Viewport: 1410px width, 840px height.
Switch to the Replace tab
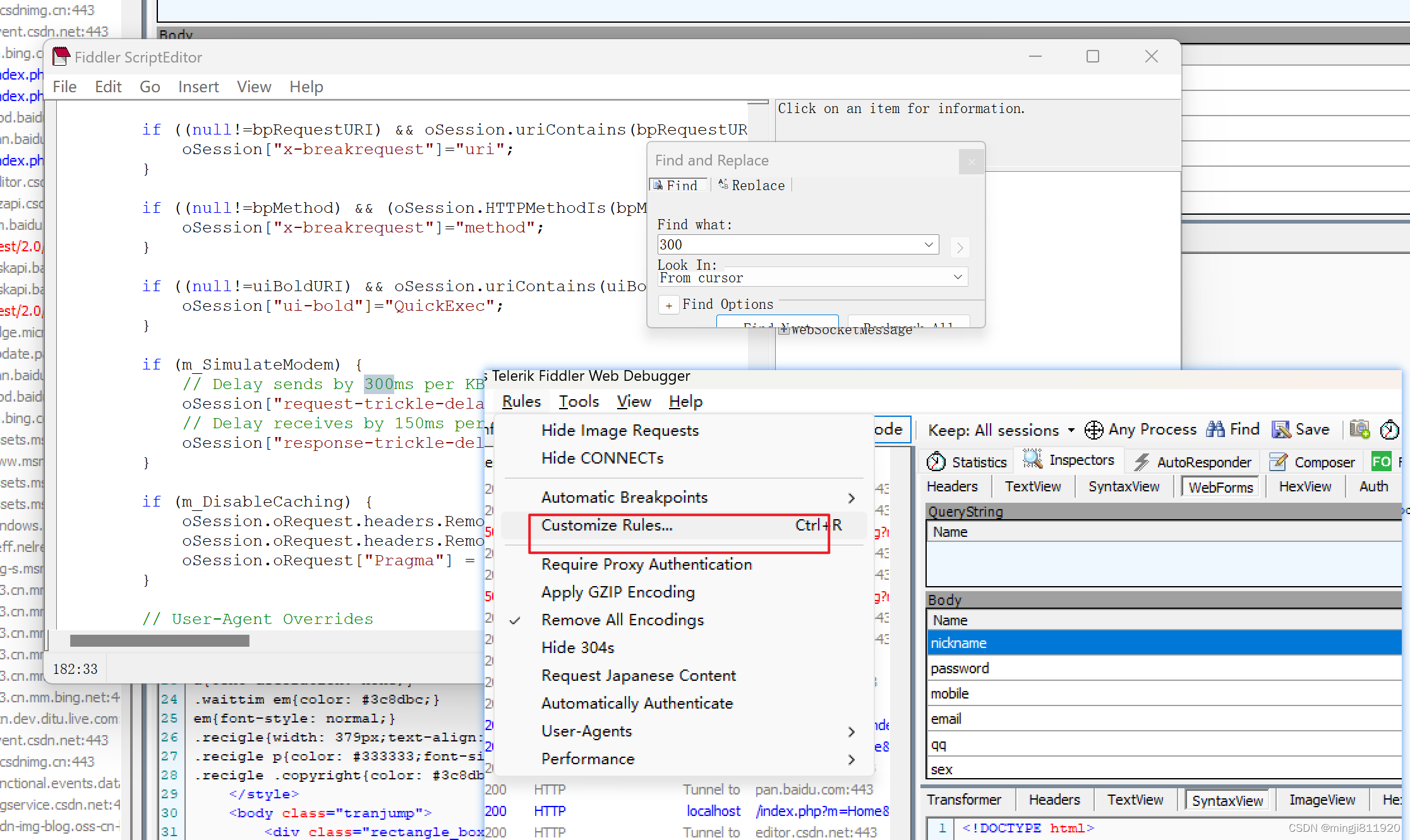[x=752, y=185]
